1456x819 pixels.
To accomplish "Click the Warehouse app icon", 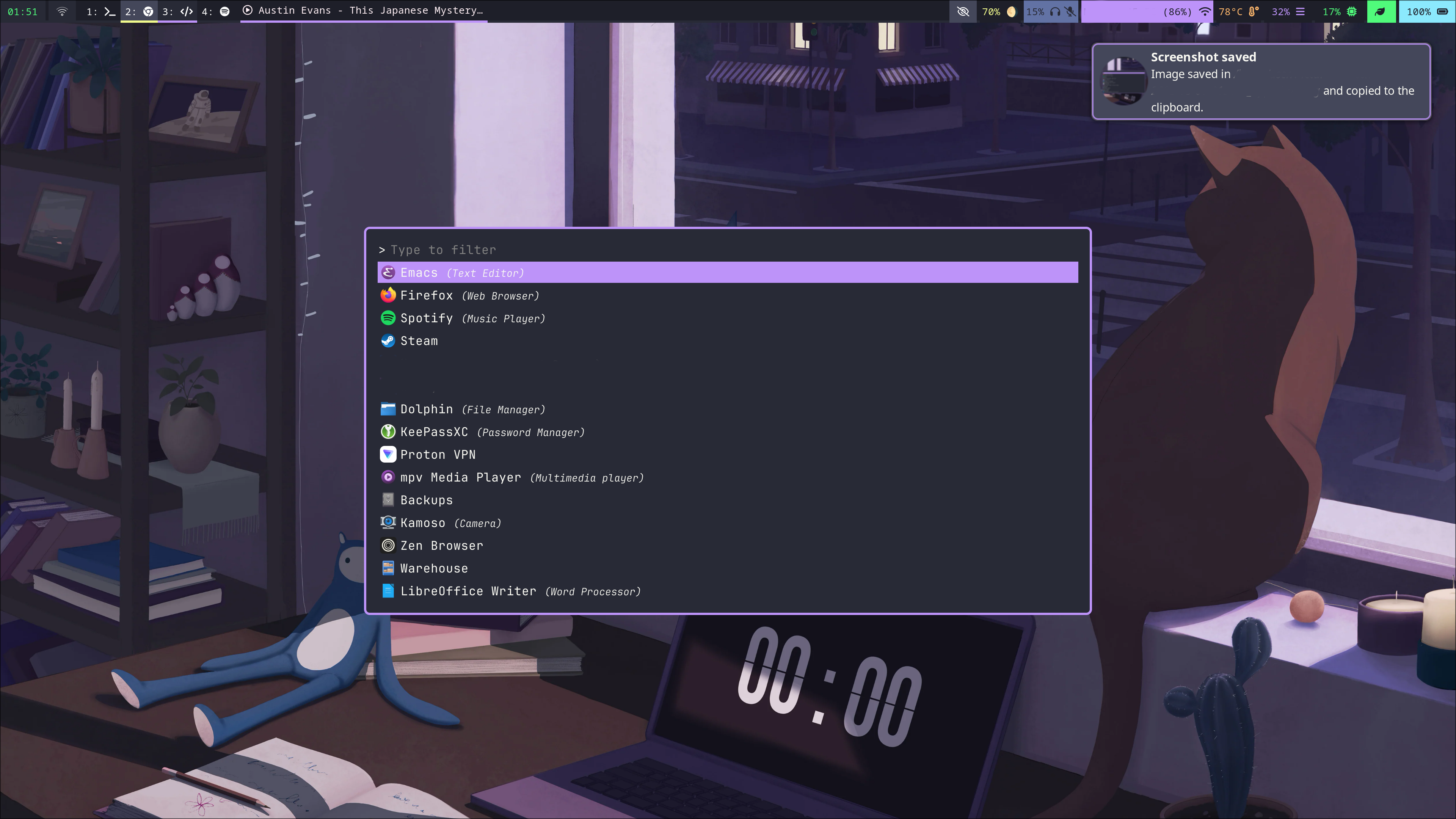I will coord(388,568).
